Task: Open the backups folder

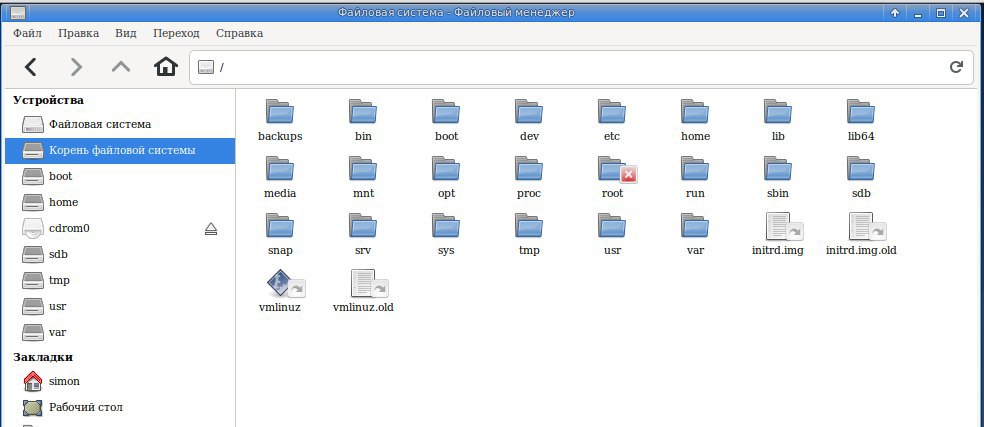Action: [x=280, y=120]
